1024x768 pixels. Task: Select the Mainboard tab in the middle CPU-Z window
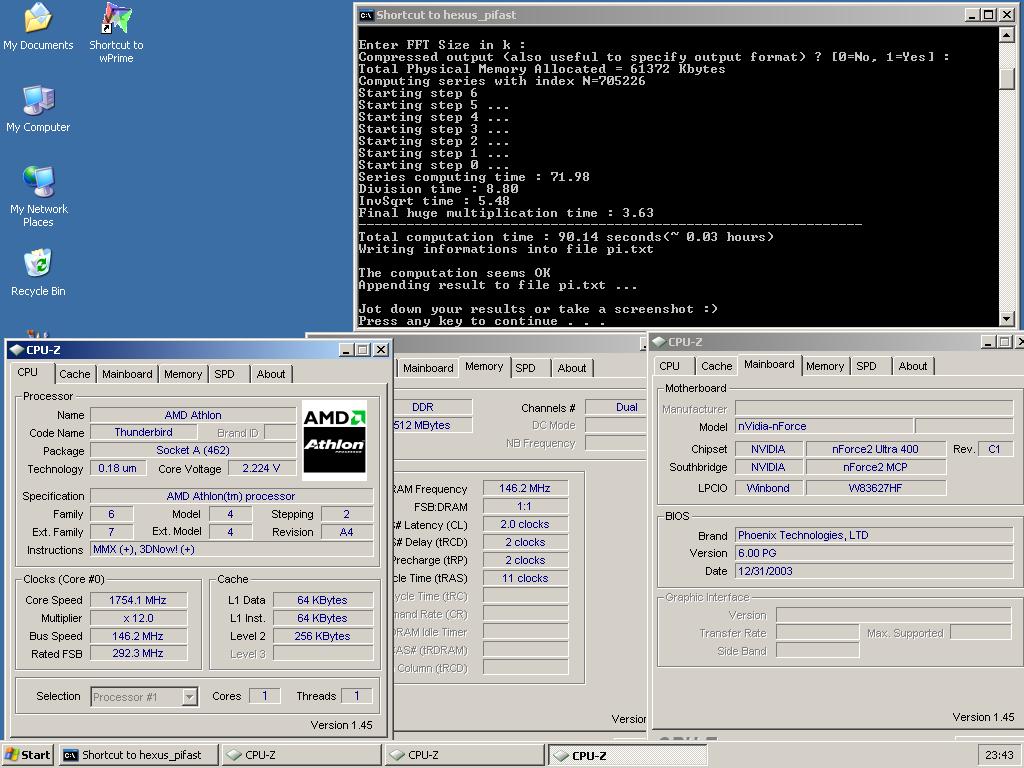(428, 368)
